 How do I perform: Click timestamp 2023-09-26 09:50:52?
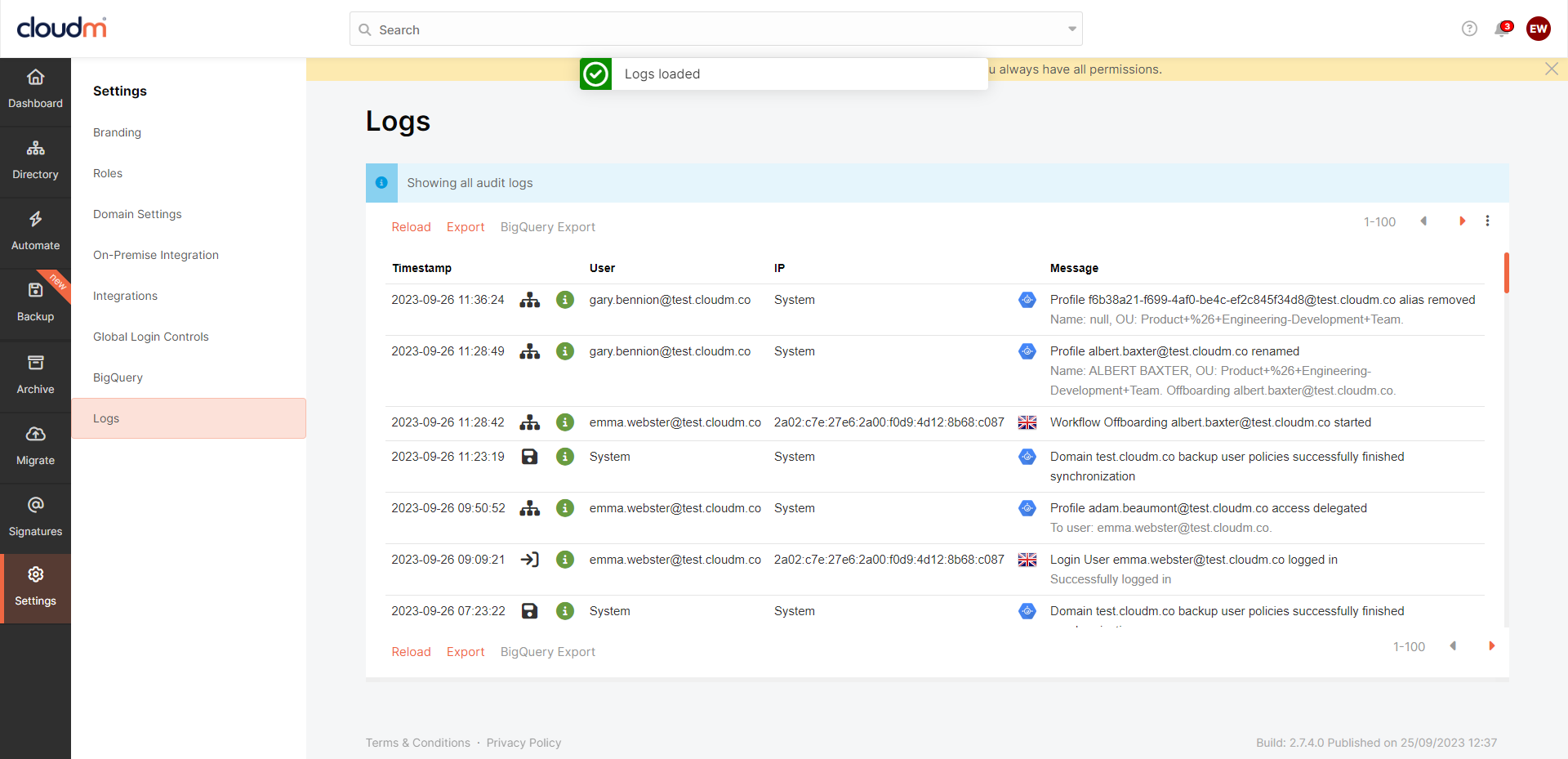pos(448,508)
